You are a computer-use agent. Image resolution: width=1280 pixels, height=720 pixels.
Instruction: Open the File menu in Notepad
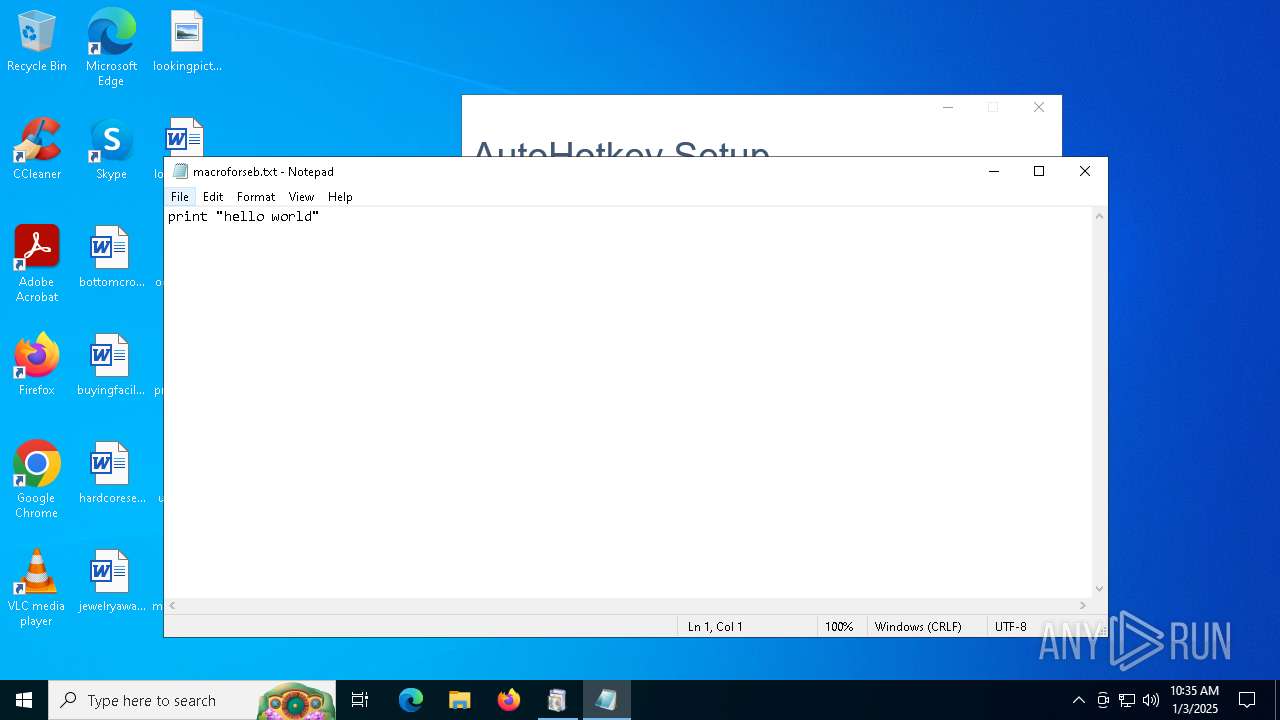tap(180, 197)
